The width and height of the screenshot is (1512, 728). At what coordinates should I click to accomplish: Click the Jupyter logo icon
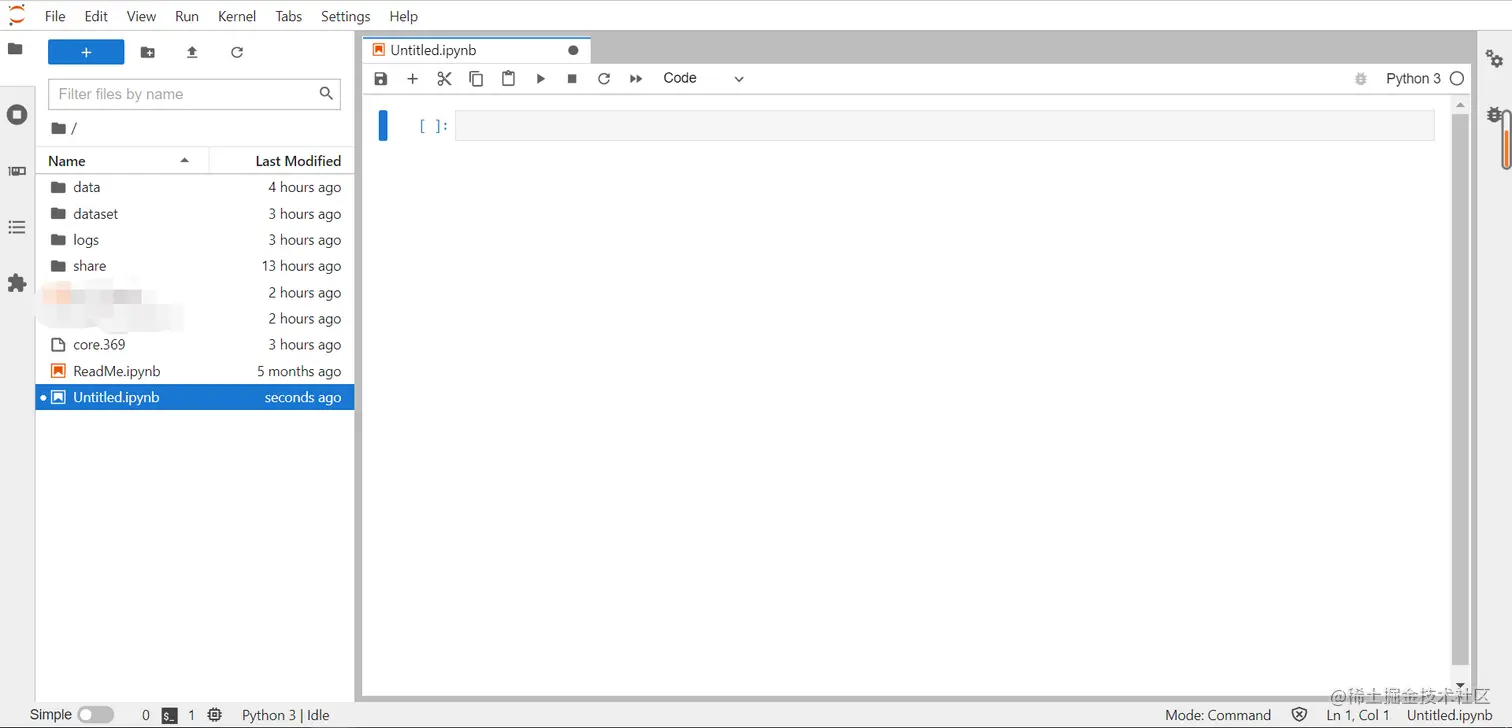coord(17,16)
